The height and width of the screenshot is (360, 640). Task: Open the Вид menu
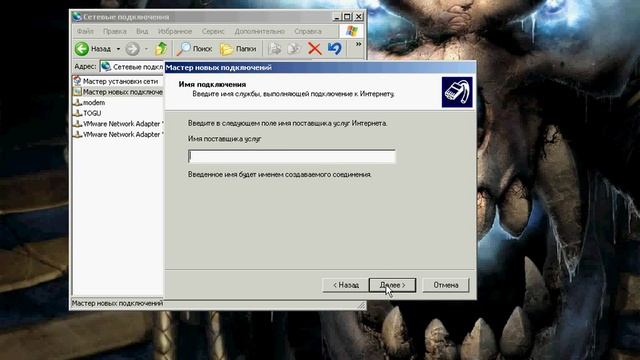(x=142, y=31)
